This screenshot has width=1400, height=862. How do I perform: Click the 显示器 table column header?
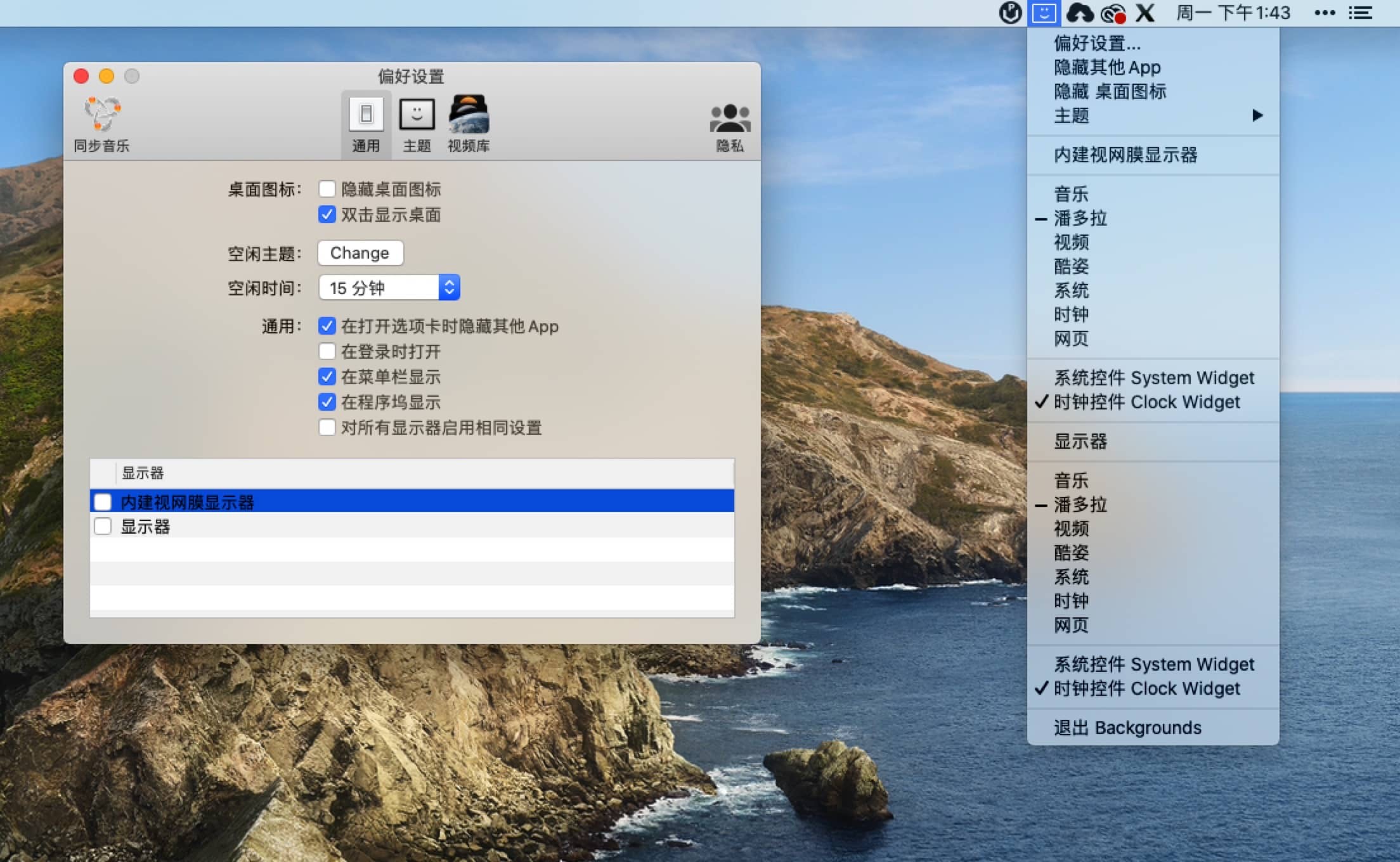click(143, 473)
